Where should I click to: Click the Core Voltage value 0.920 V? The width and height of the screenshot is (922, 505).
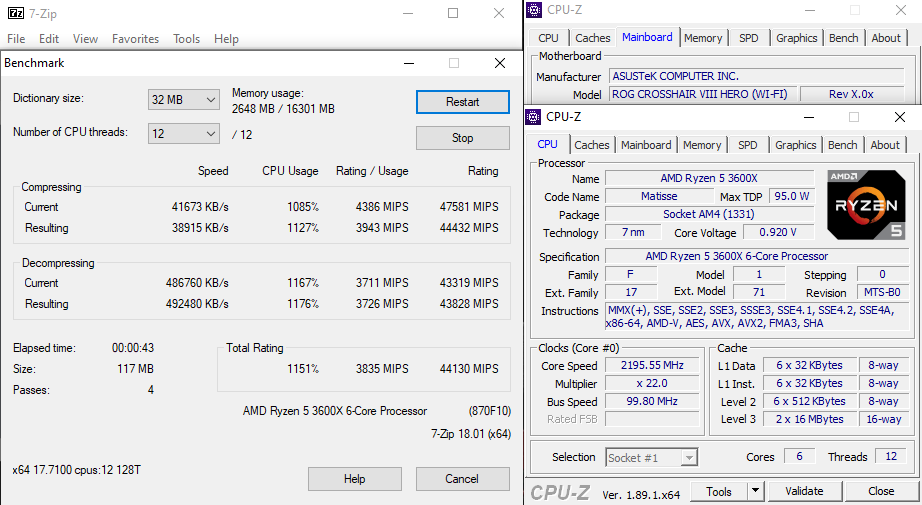click(778, 232)
